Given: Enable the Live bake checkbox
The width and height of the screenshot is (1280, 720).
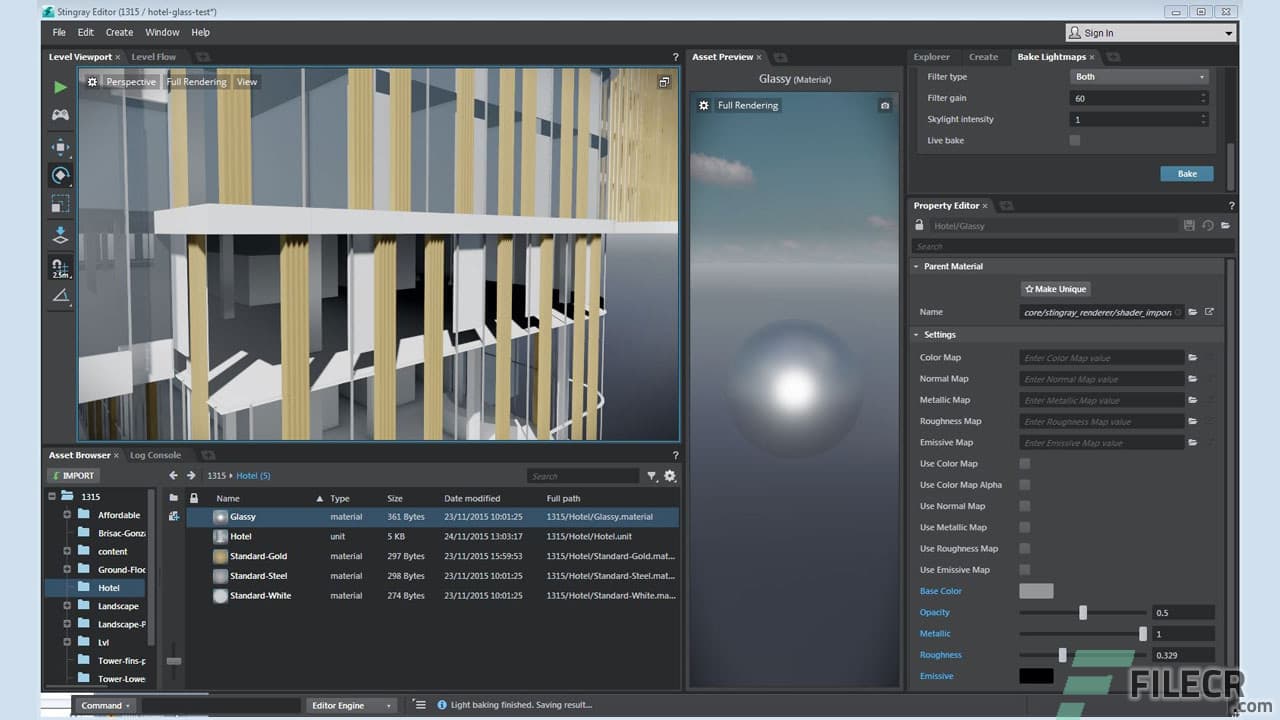Looking at the screenshot, I should click(x=1075, y=140).
